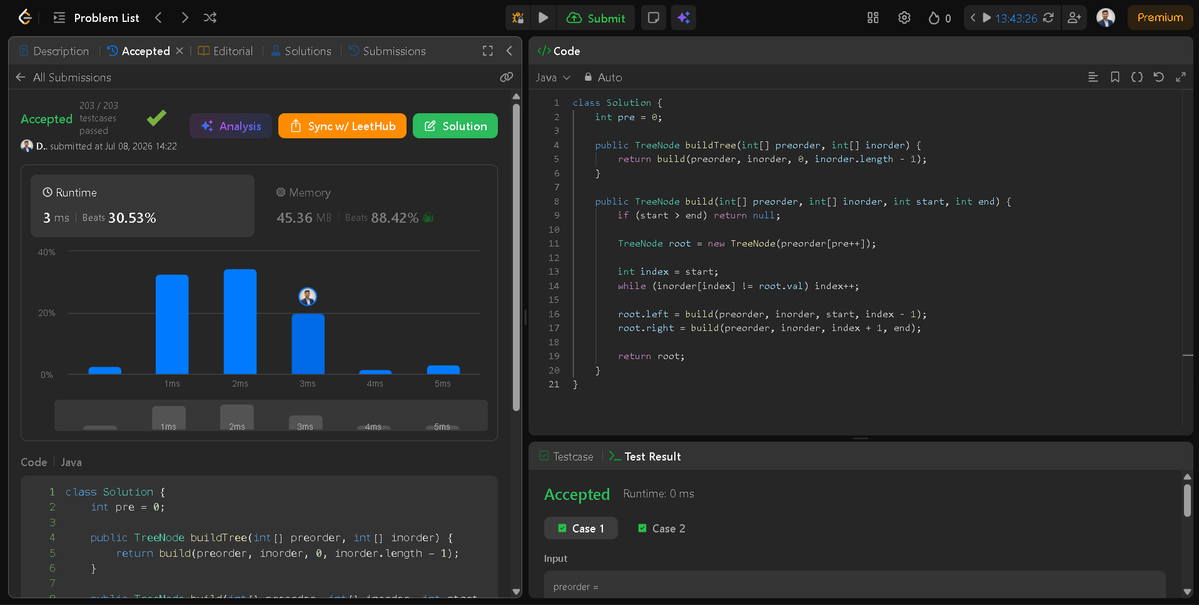This screenshot has width=1199, height=605.
Task: Select the Accepted tab
Action: (138, 51)
